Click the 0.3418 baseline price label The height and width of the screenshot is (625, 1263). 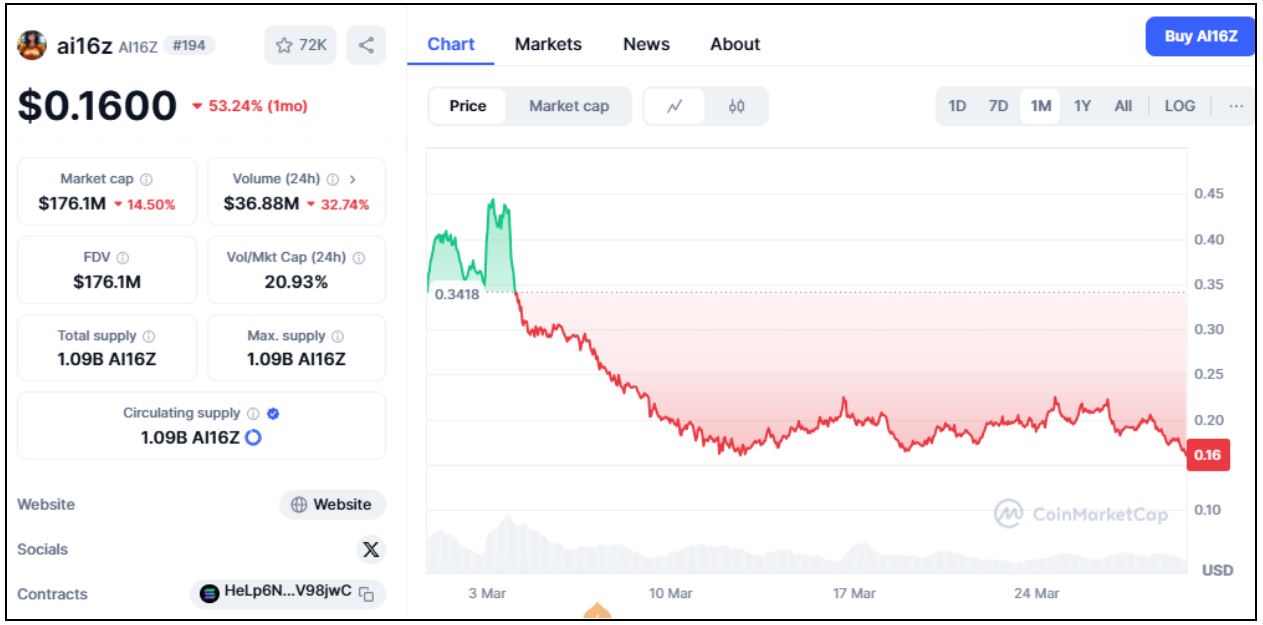coord(457,294)
